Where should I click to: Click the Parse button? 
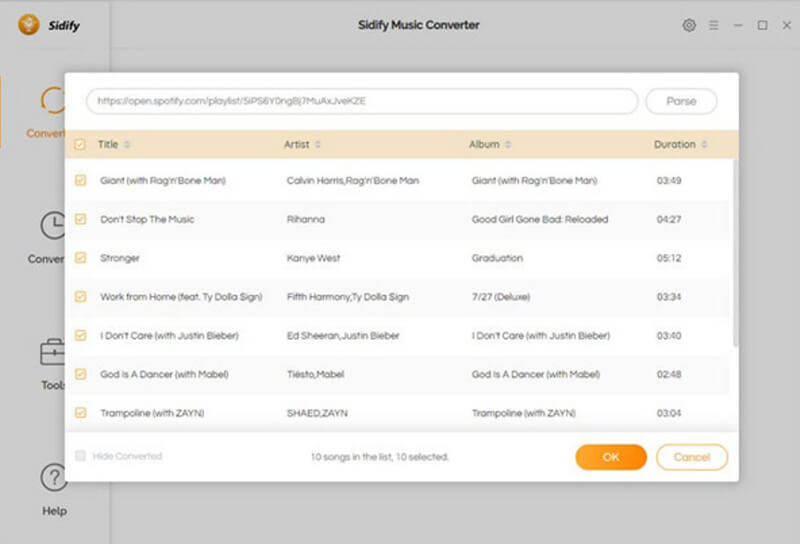click(x=681, y=101)
